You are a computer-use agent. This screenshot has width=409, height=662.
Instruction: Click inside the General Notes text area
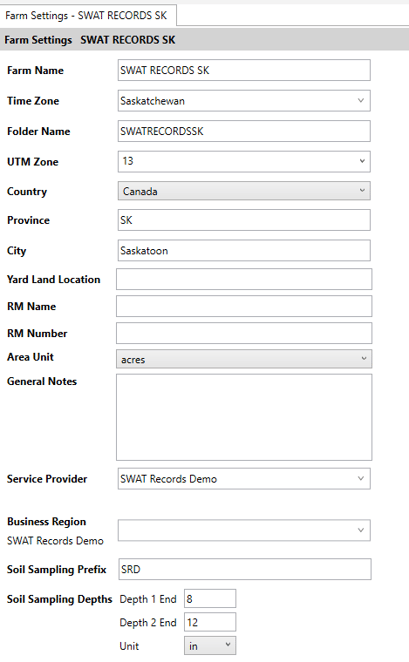(x=244, y=417)
